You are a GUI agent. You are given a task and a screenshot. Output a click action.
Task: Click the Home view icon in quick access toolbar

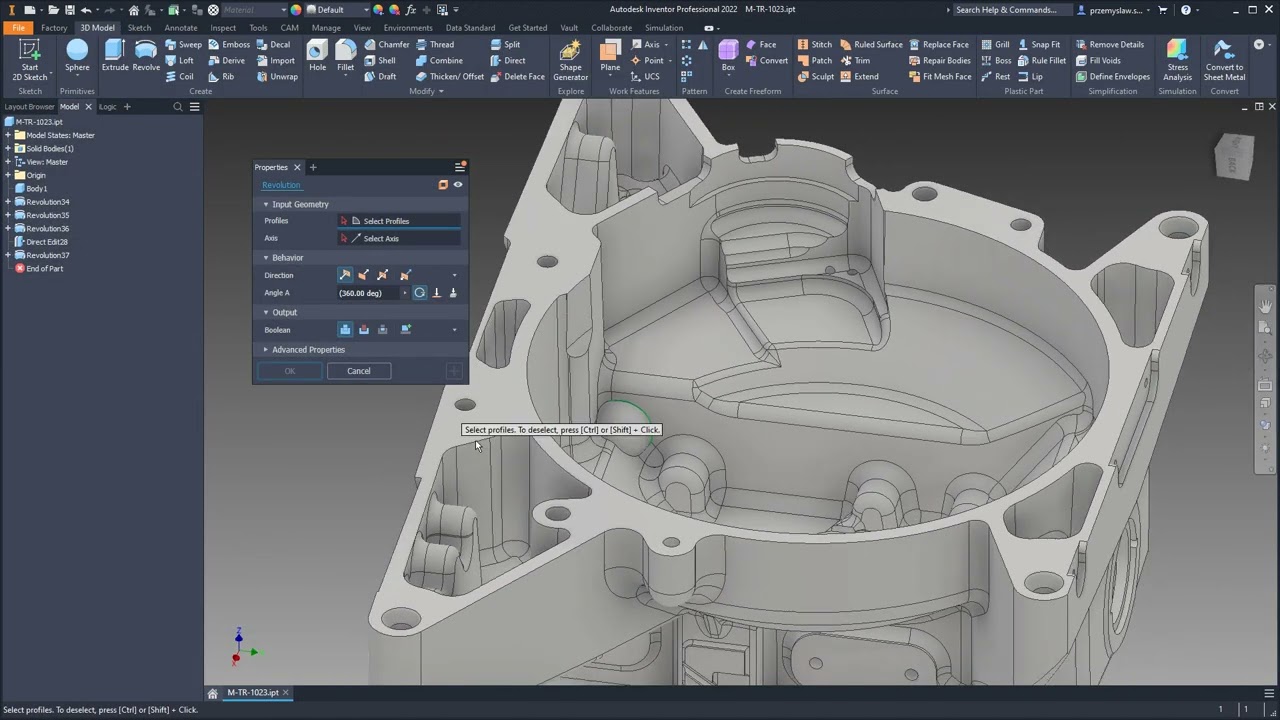click(x=133, y=10)
